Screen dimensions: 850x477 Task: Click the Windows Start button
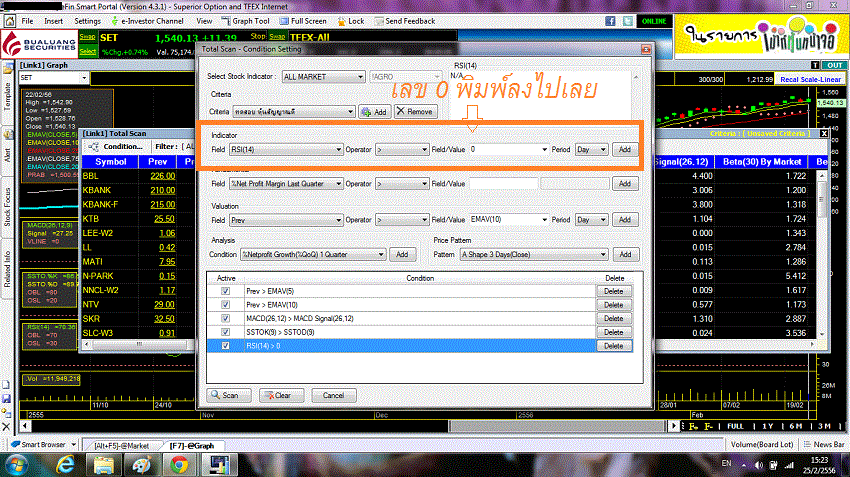click(17, 465)
